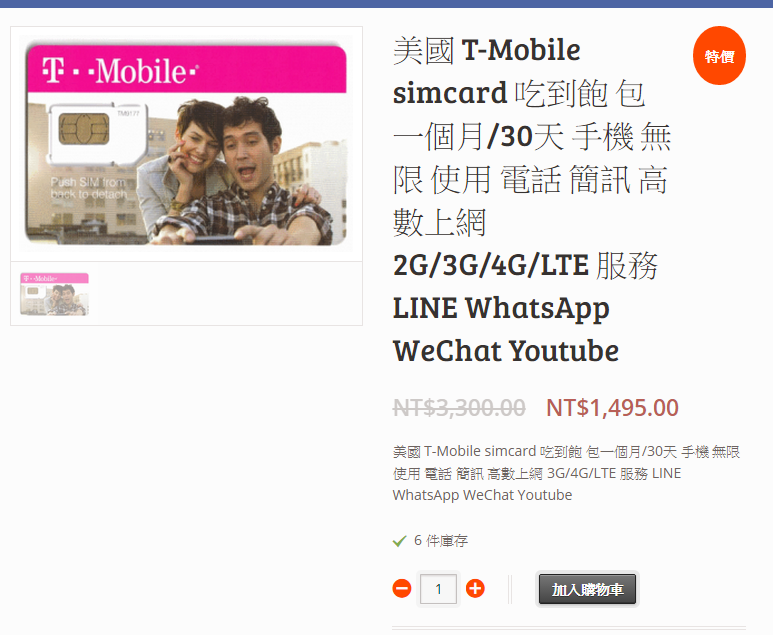This screenshot has width=773, height=635.
Task: Select the small T-Mobile SIM thumbnail
Action: (54, 294)
